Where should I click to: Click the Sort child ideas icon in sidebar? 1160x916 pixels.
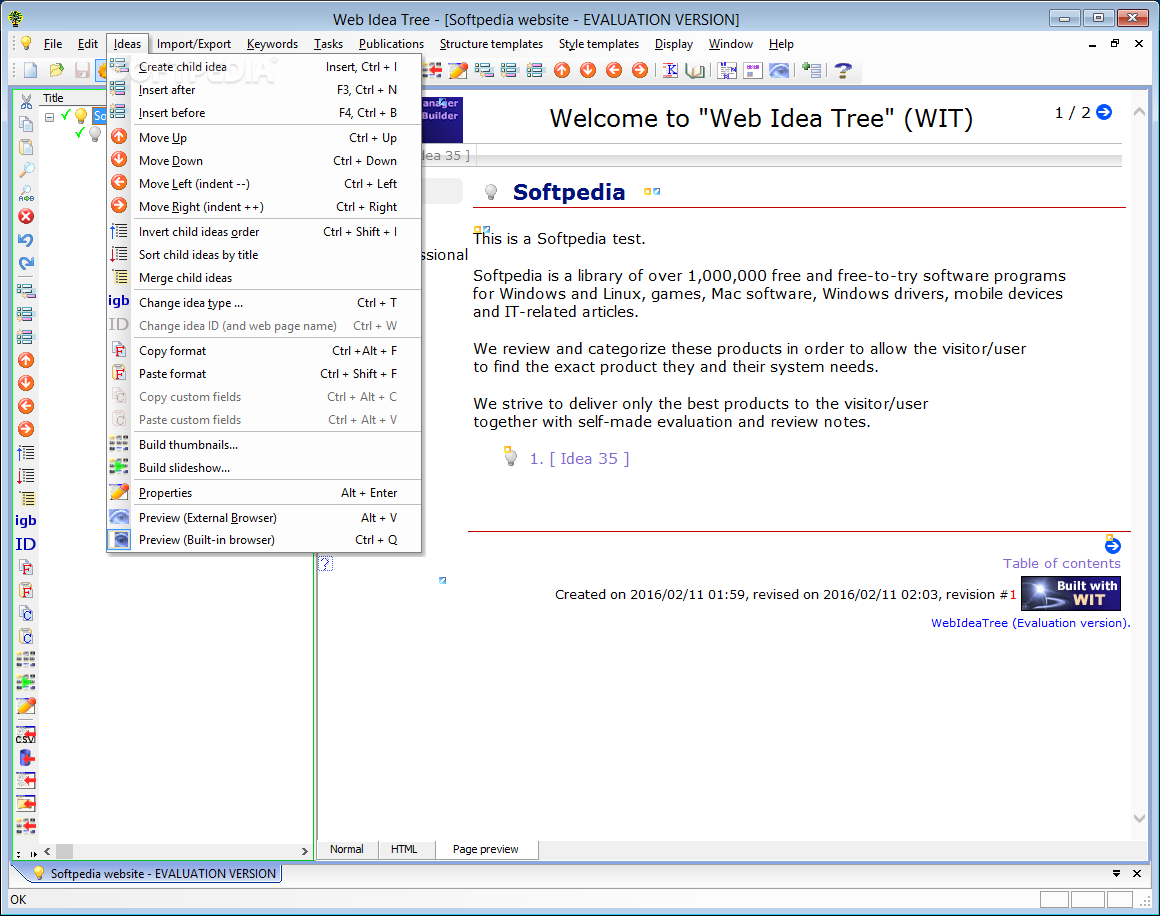[26, 475]
